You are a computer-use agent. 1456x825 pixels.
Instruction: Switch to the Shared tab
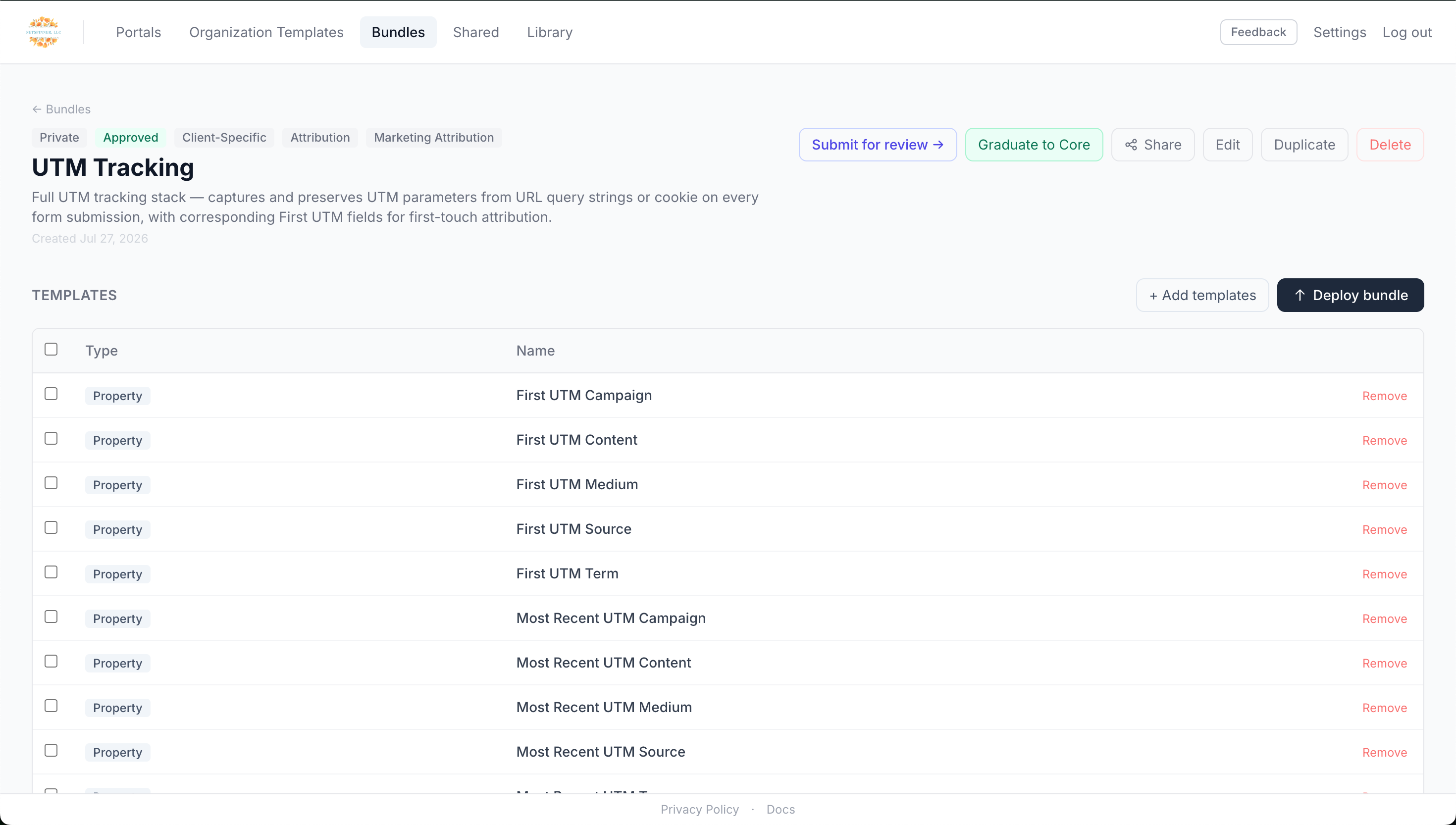[476, 32]
